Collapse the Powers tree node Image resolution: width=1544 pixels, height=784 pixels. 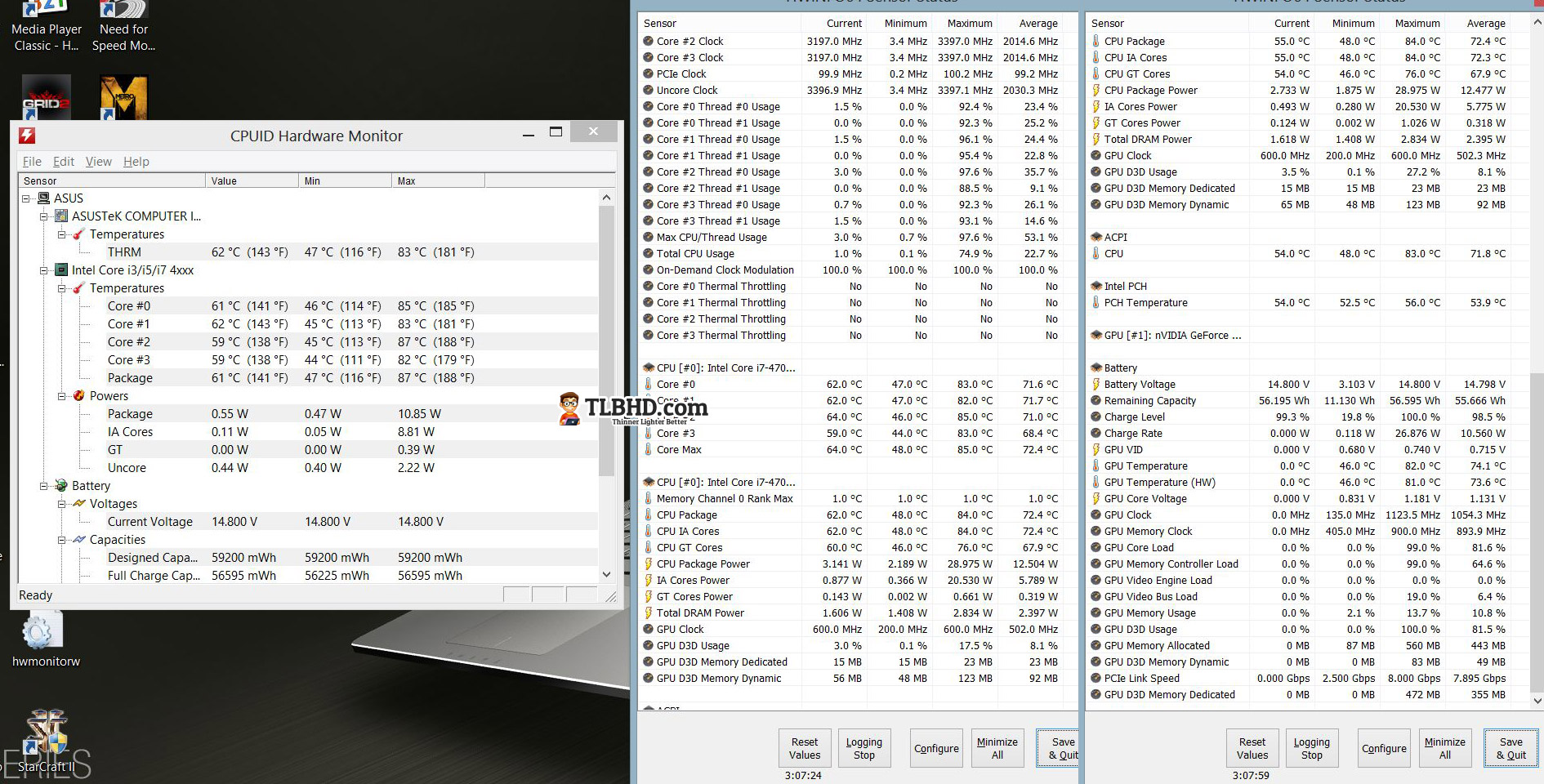[62, 396]
